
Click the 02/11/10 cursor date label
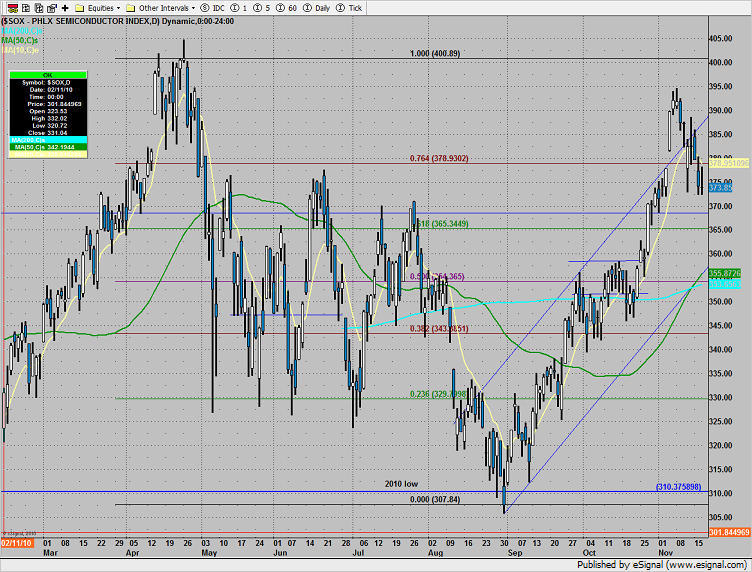pos(17,543)
